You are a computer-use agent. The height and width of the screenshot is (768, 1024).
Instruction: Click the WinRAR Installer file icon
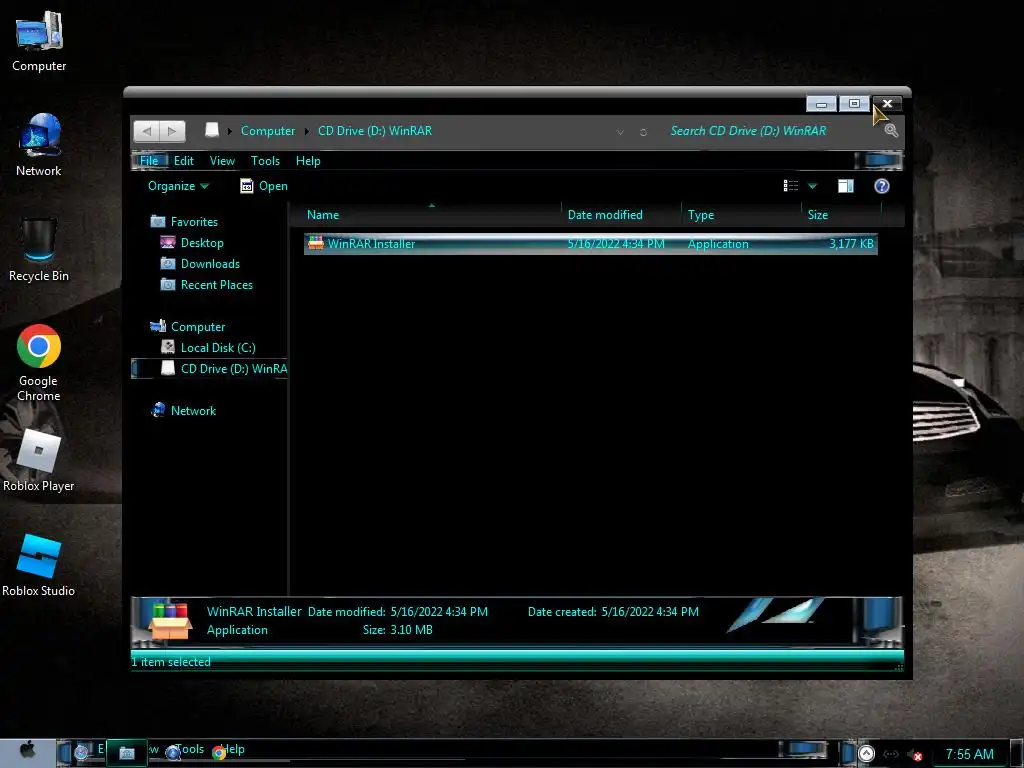click(316, 244)
